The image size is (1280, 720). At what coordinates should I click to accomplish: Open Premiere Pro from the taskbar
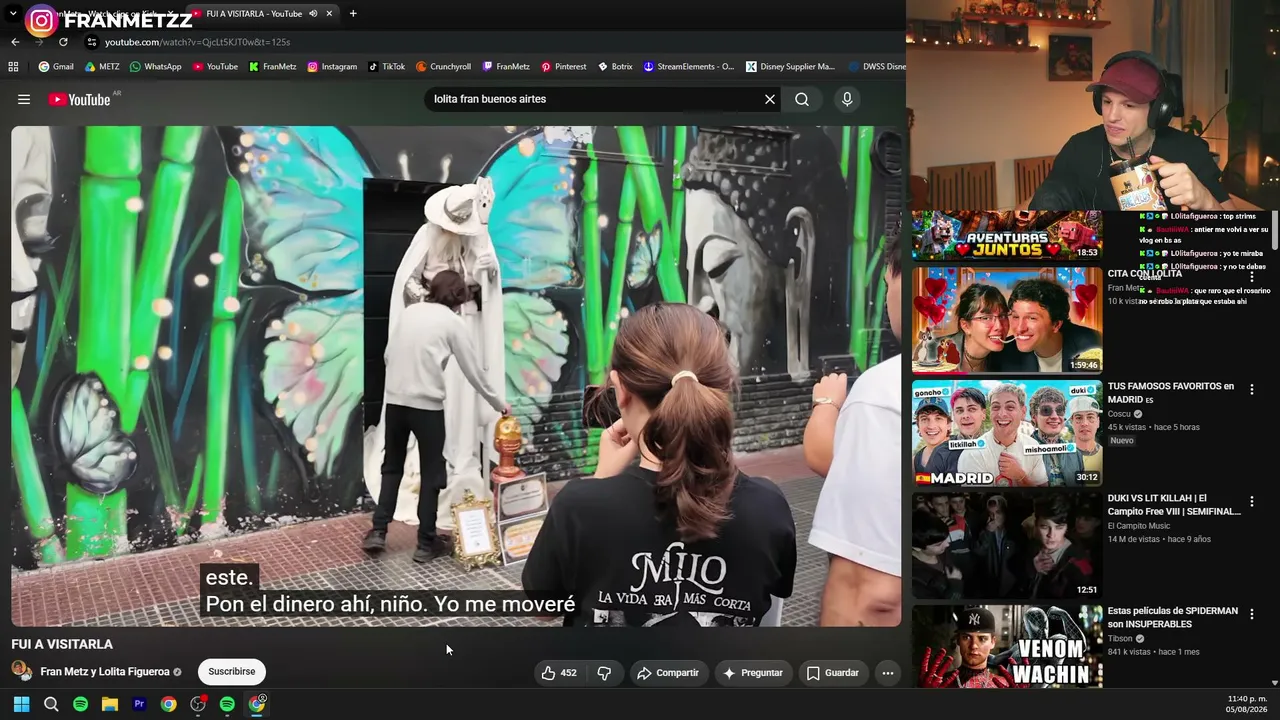tap(139, 704)
